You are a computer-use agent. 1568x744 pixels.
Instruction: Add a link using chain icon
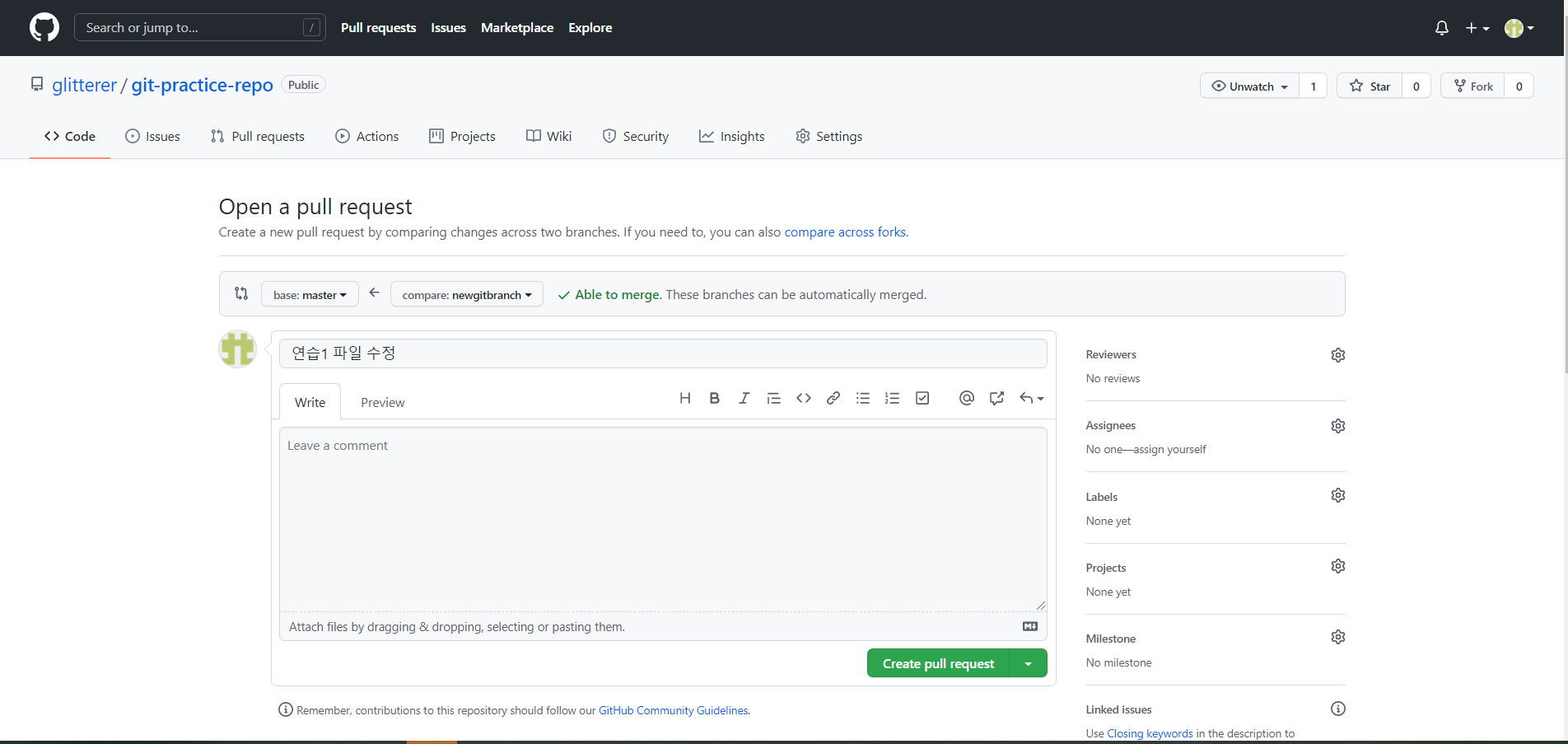pyautogui.click(x=833, y=398)
